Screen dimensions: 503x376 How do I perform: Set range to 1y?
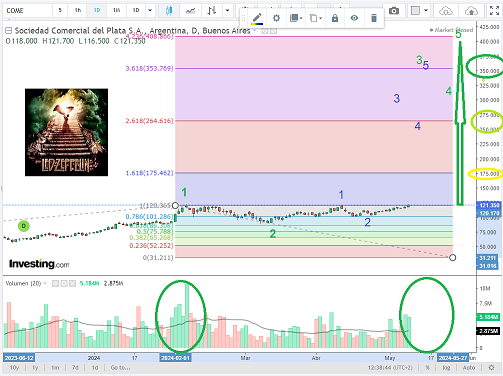(35, 368)
